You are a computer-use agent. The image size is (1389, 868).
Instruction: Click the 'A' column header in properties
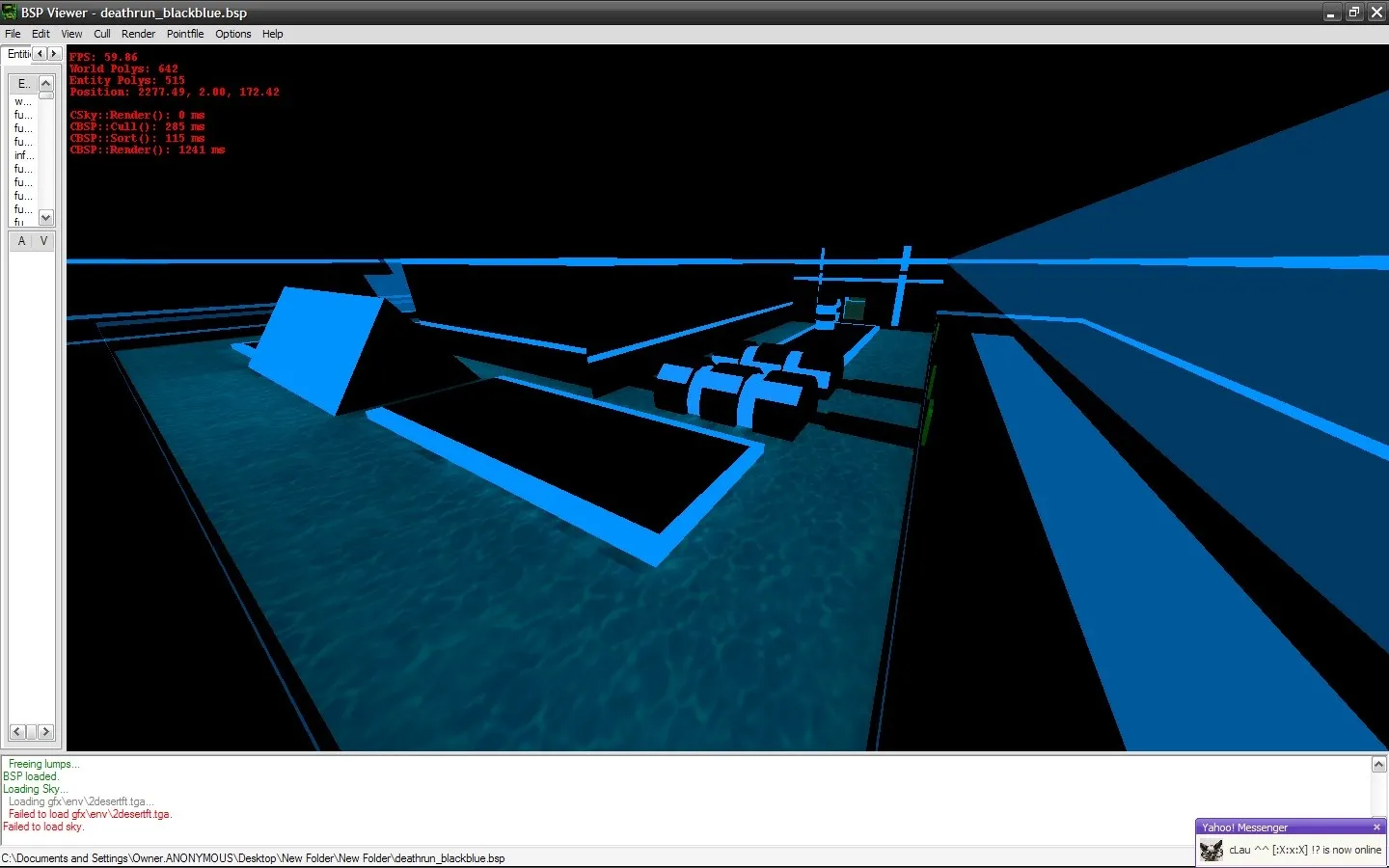21,241
